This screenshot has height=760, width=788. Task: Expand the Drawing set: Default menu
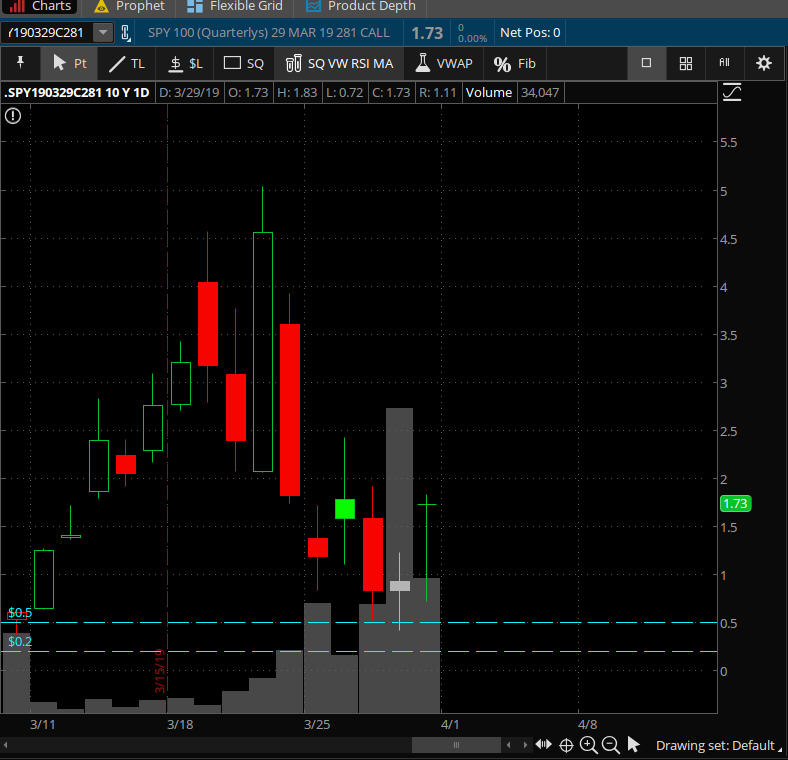click(x=716, y=745)
